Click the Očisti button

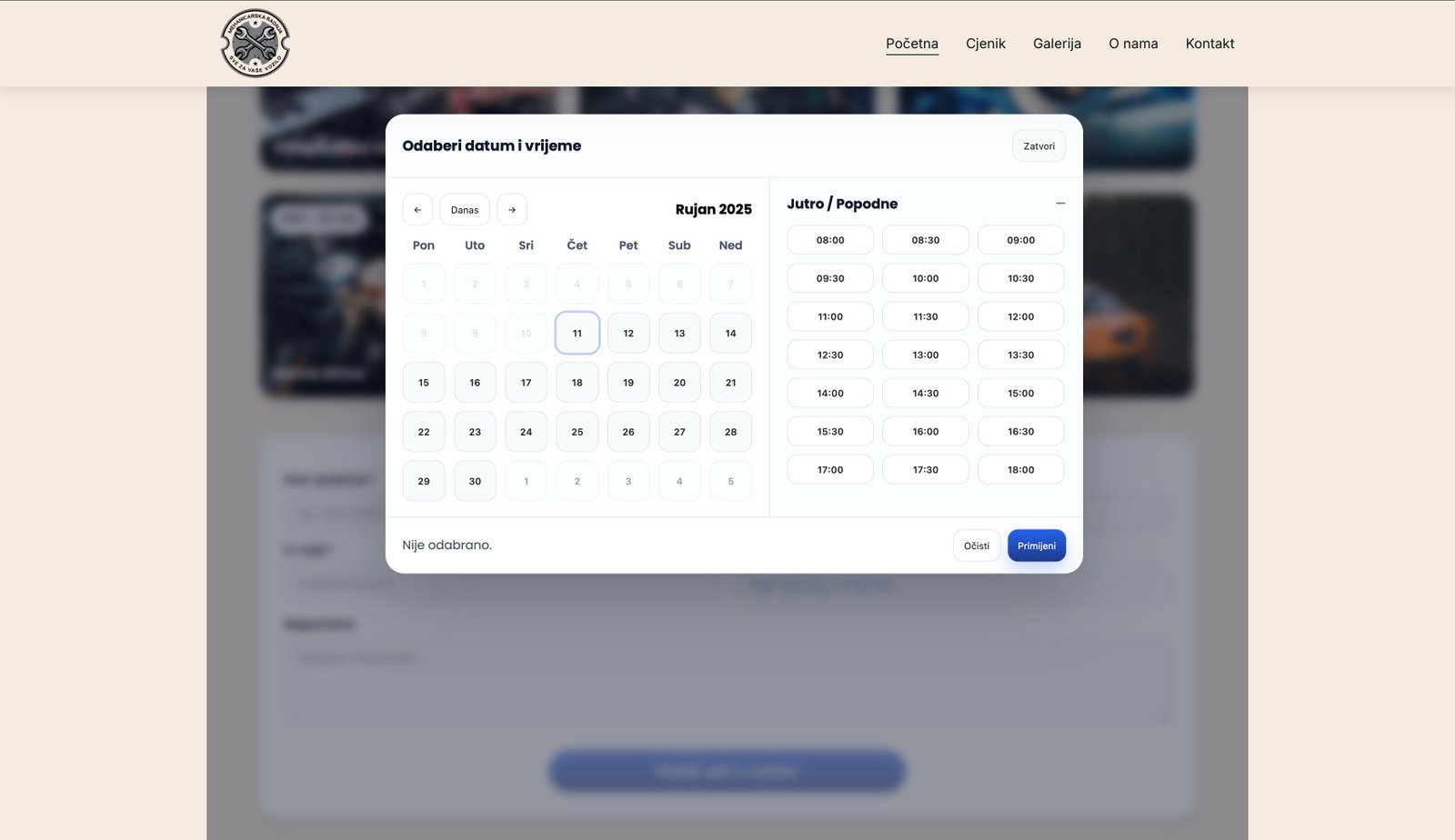[x=976, y=545]
